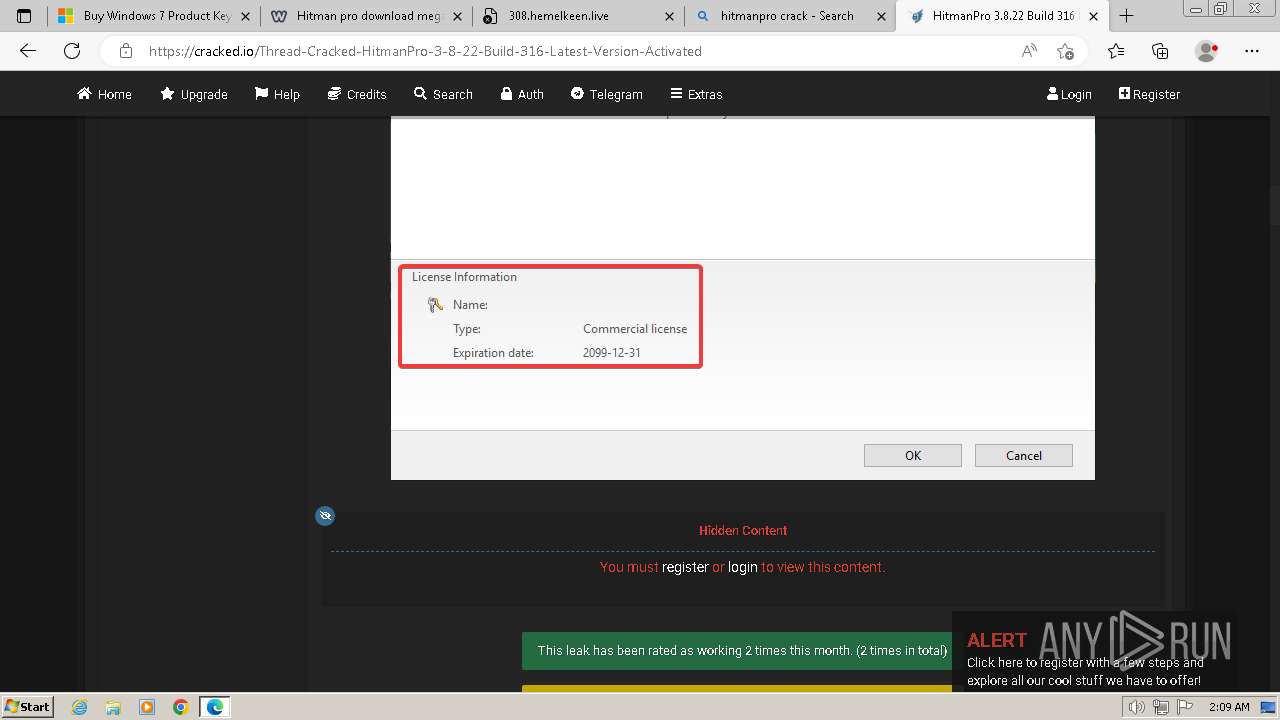Open the tab actions menu icon
Screen dimensions: 1280x720
coord(24,16)
